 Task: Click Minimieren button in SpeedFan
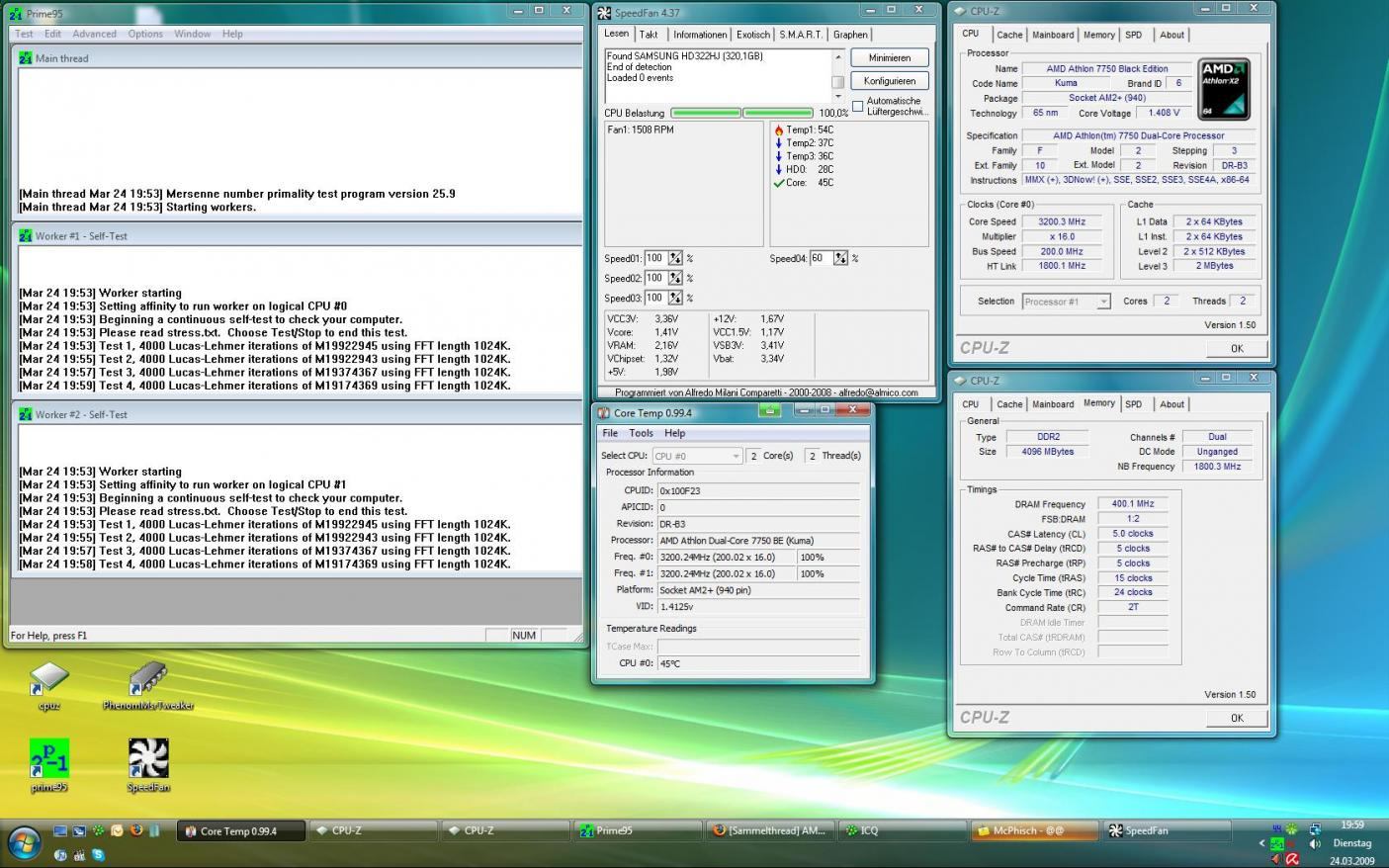point(889,58)
